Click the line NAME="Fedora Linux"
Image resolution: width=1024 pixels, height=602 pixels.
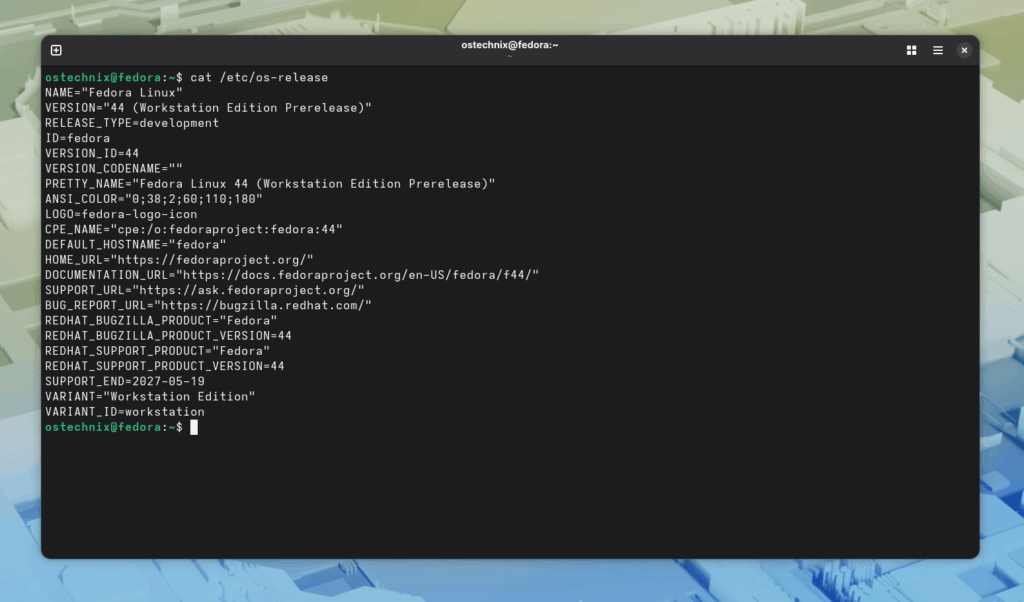coord(114,93)
